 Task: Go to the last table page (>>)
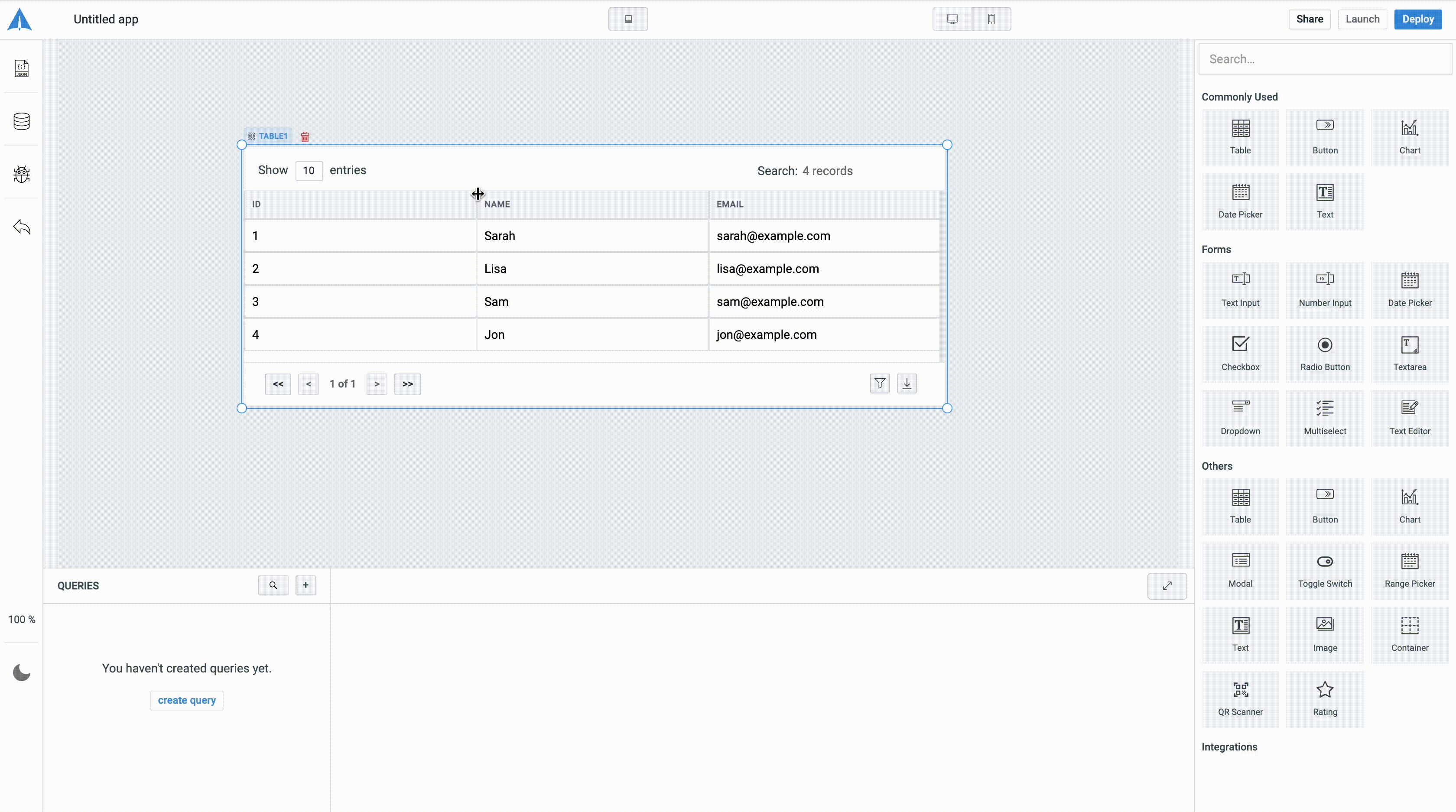pyautogui.click(x=407, y=384)
